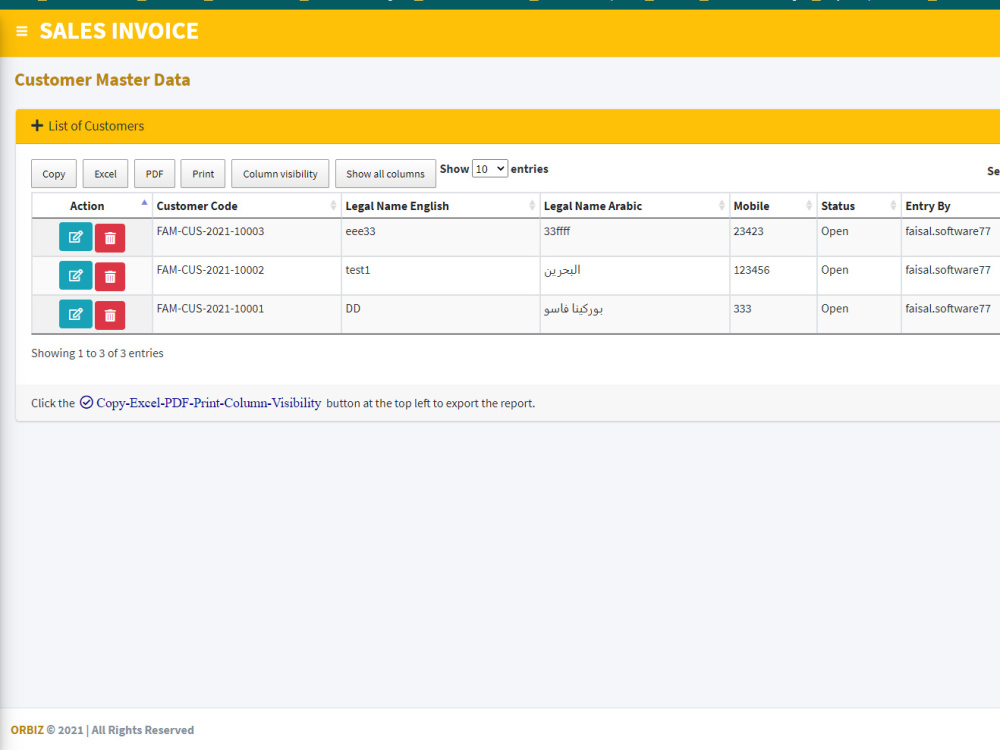Export the table to Excel

[105, 173]
